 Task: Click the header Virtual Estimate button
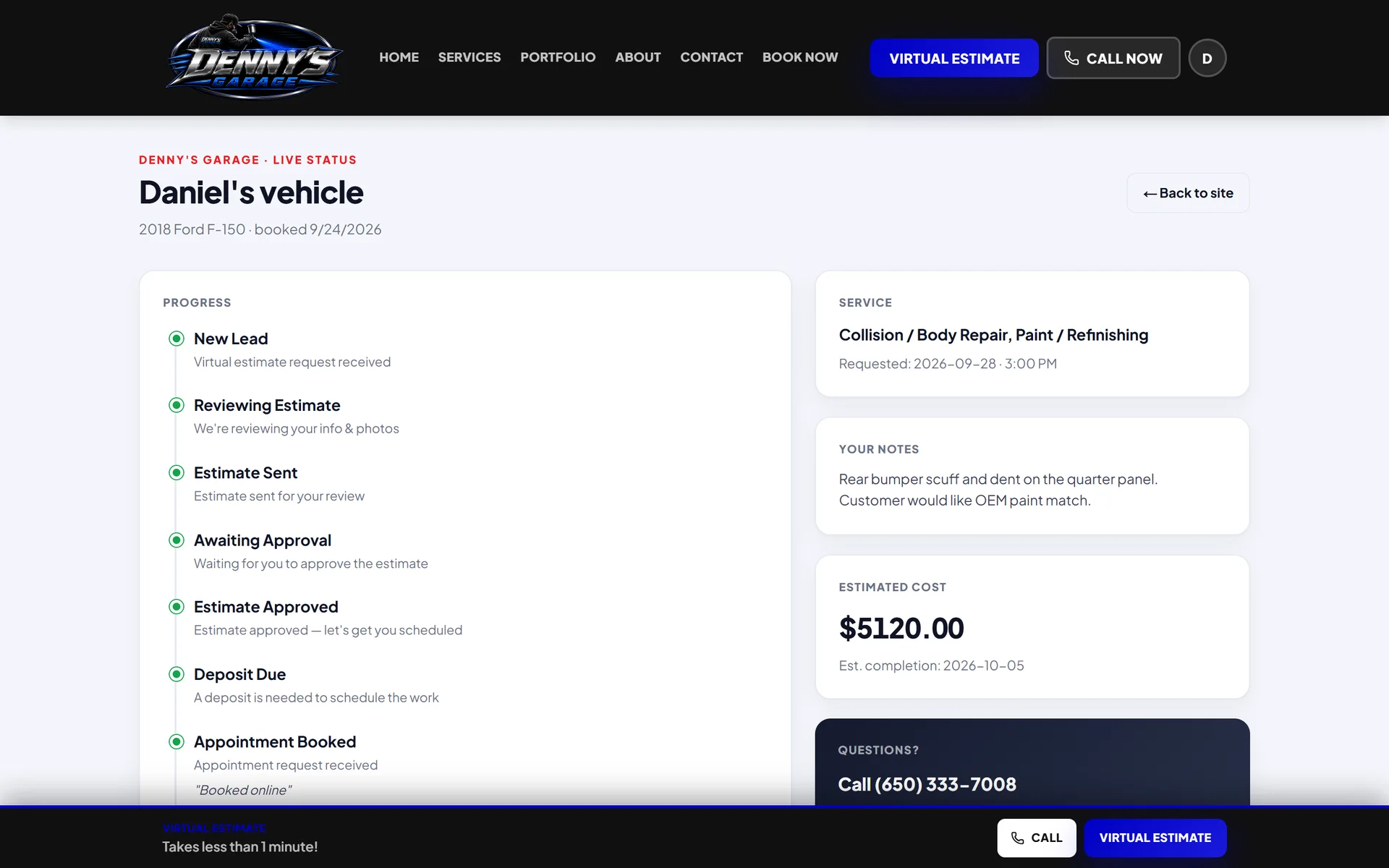coord(954,58)
